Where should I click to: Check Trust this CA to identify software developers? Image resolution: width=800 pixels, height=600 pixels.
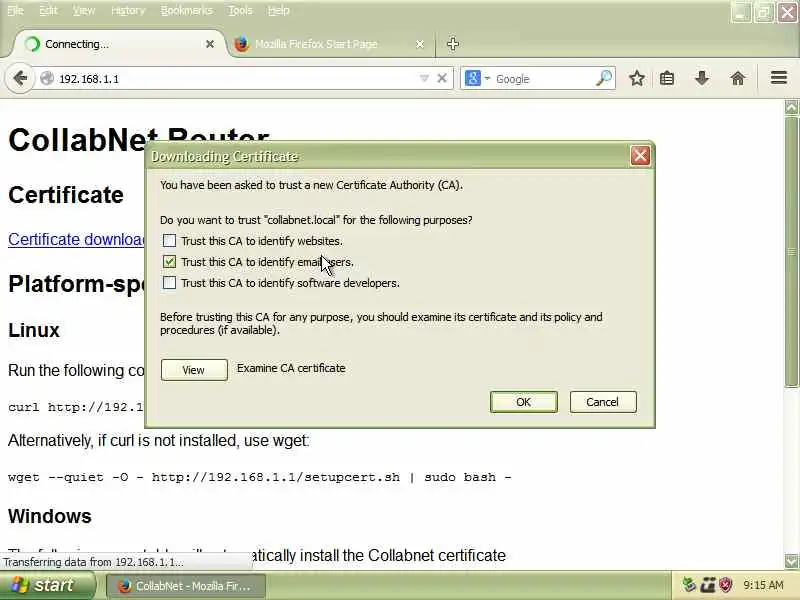(x=169, y=283)
